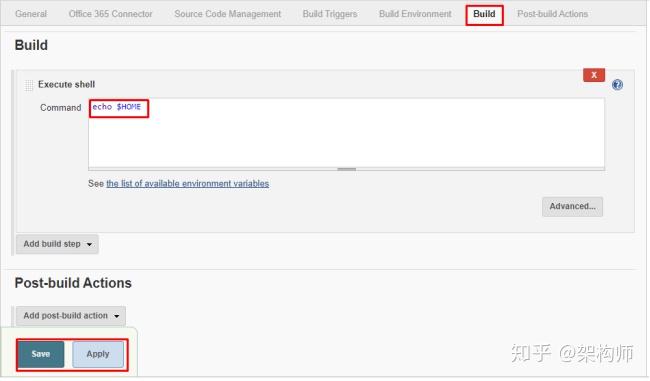Switch to the General tab
Screen dimensions: 650x381
[31, 14]
